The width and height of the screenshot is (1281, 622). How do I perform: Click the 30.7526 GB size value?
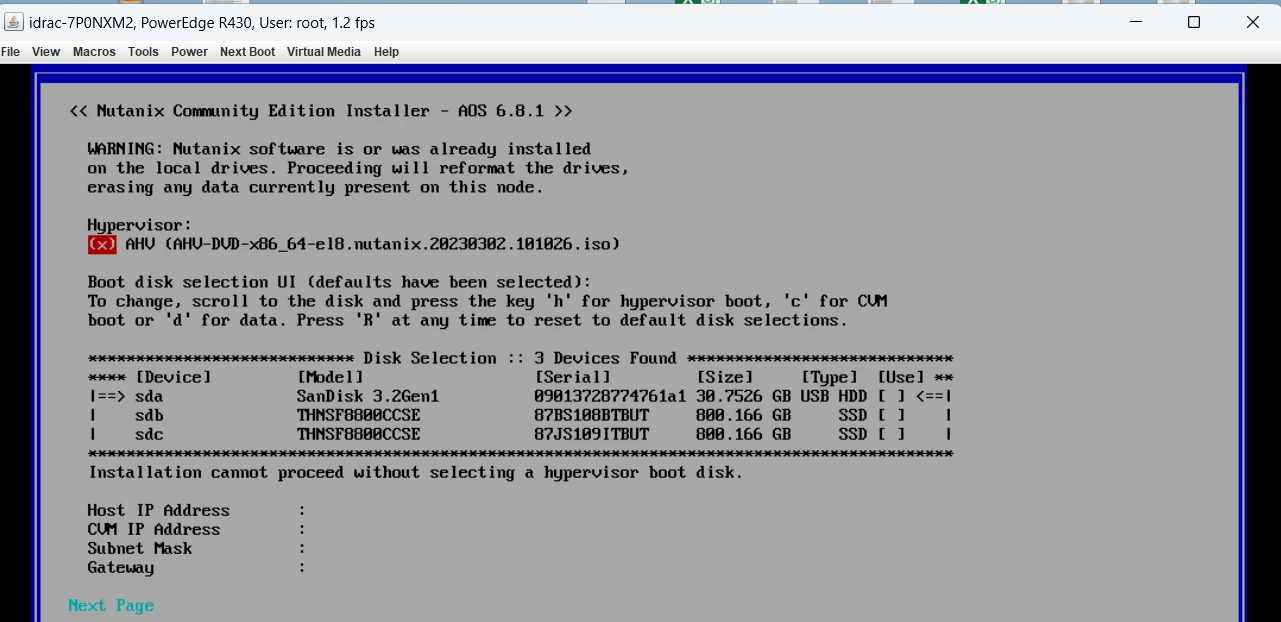[x=743, y=397]
